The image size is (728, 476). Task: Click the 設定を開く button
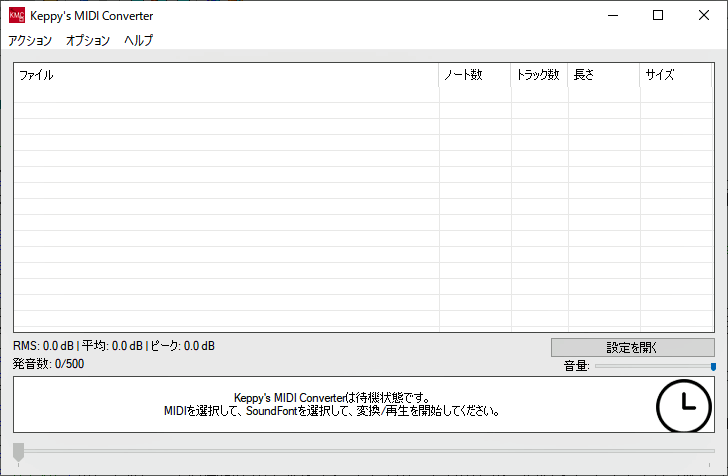632,347
